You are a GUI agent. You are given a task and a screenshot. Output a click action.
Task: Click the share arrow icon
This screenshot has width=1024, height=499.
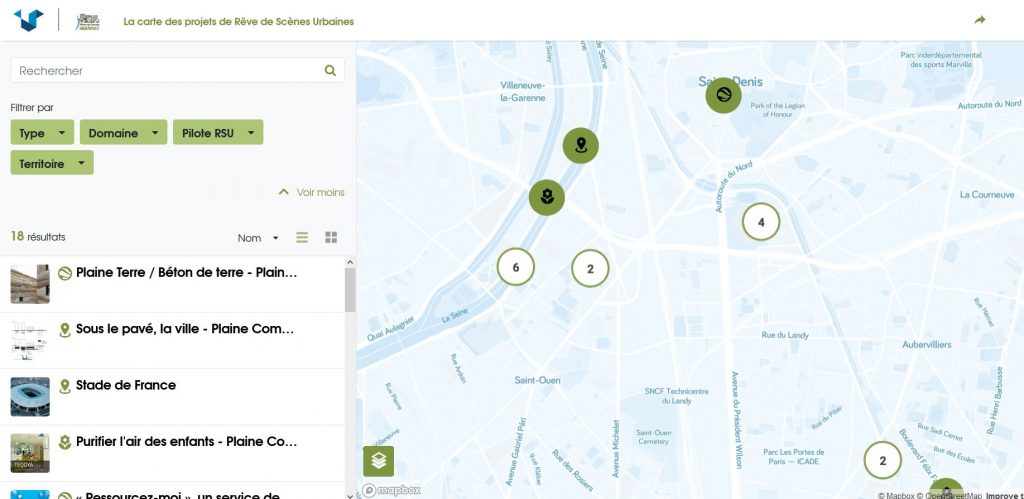[980, 20]
